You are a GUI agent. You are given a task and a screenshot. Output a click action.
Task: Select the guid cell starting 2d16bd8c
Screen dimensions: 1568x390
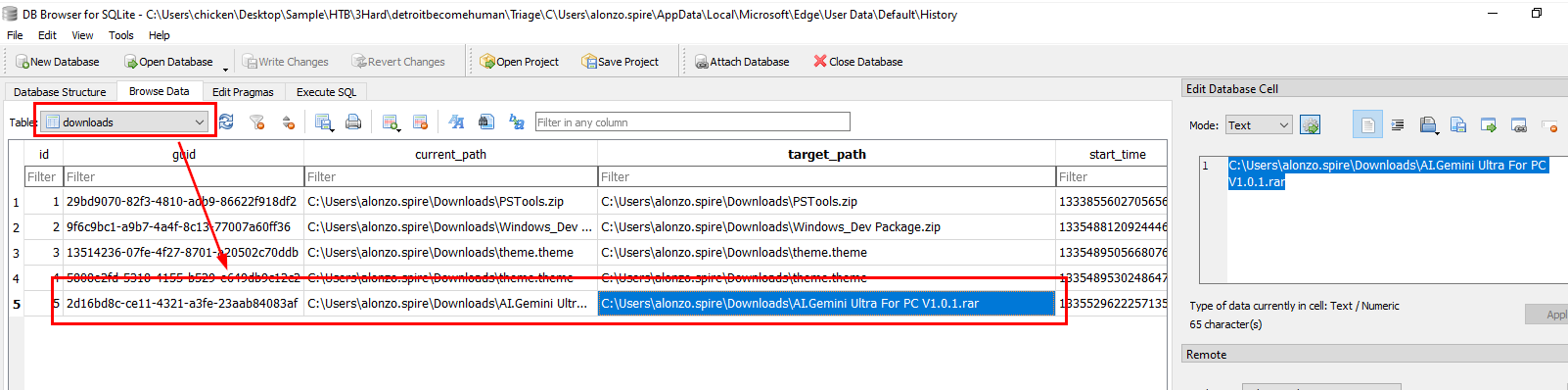pyautogui.click(x=184, y=304)
